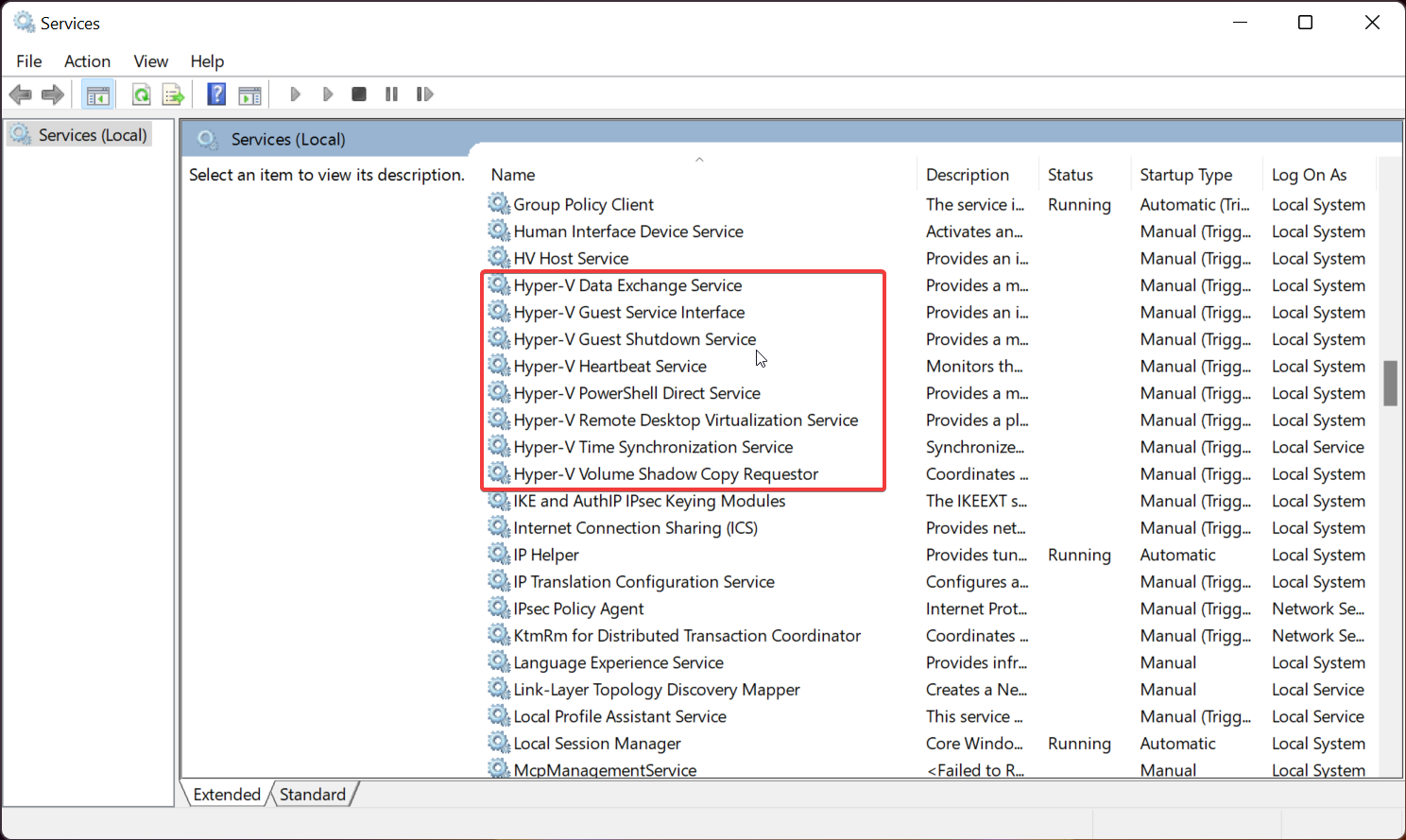Click the Stop Service square icon
Viewport: 1406px width, 840px height.
[x=359, y=94]
